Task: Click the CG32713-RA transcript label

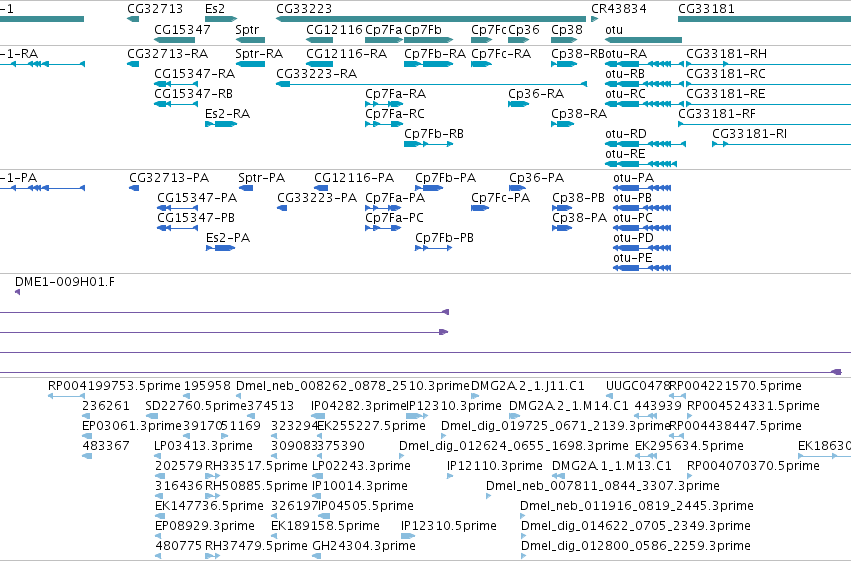Action: tap(168, 54)
